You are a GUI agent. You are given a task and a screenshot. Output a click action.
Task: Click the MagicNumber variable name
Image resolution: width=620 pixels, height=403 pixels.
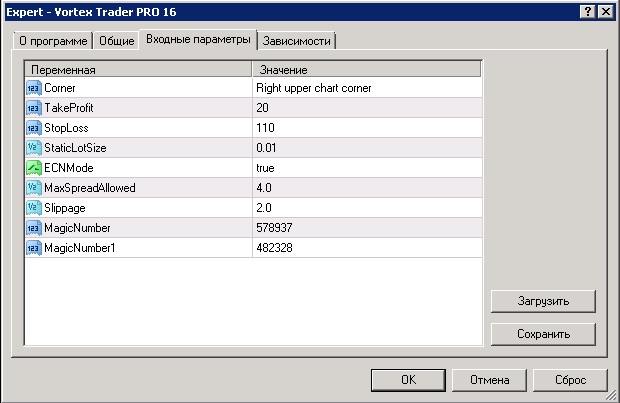[78, 228]
